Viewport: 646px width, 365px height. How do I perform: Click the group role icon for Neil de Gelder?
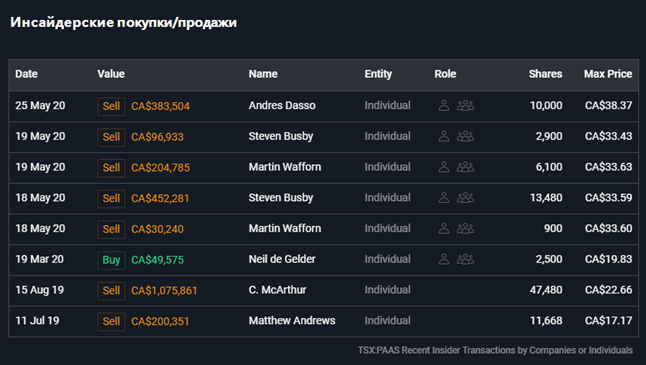[x=466, y=259]
